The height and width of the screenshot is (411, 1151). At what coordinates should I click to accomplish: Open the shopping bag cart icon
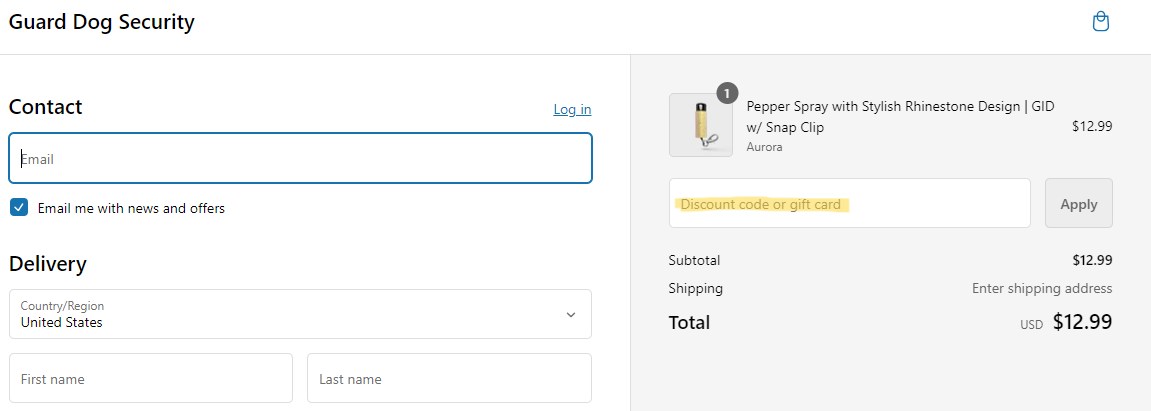[x=1100, y=22]
